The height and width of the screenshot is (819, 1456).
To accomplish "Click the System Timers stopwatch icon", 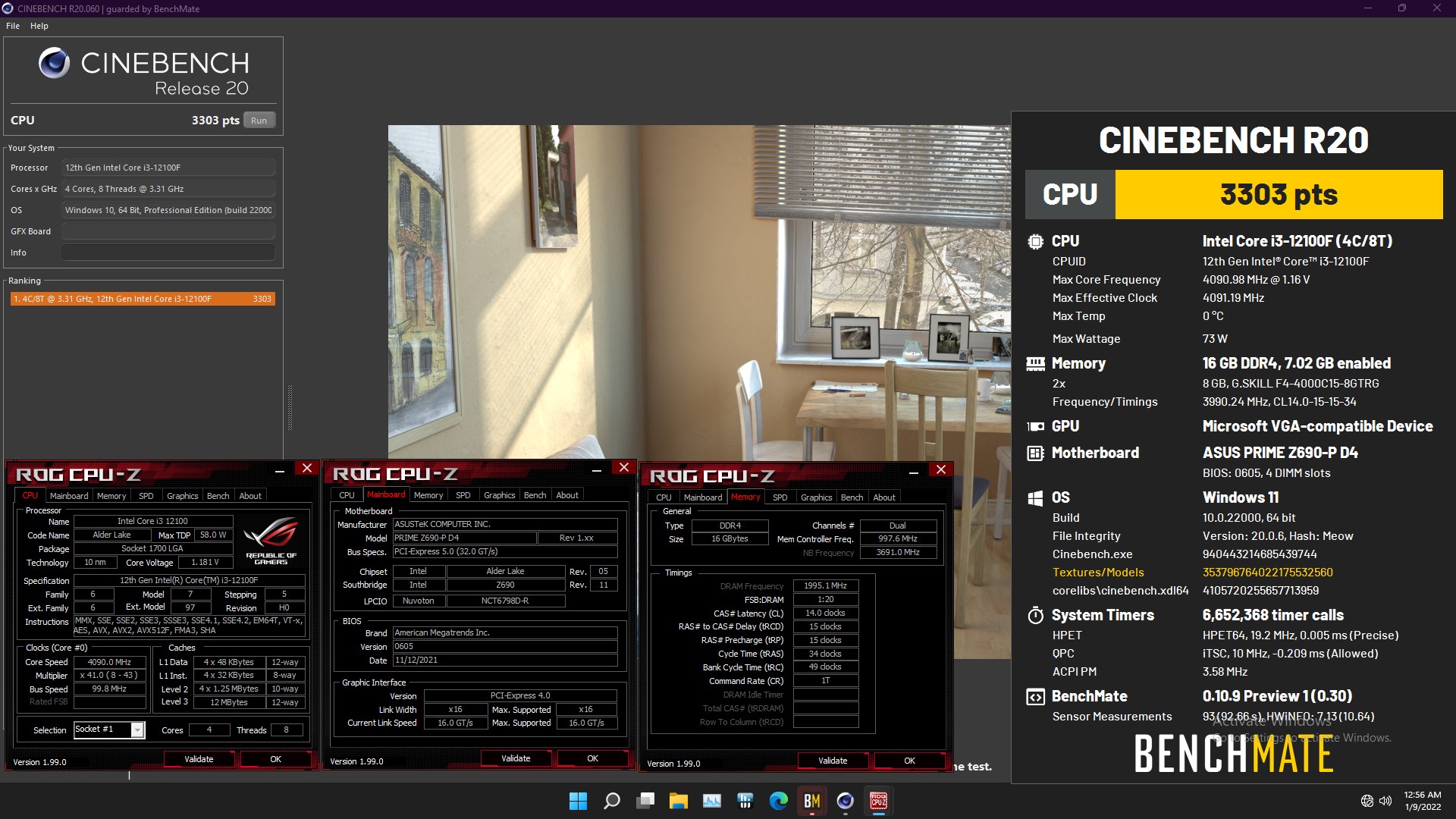I will pyautogui.click(x=1035, y=615).
